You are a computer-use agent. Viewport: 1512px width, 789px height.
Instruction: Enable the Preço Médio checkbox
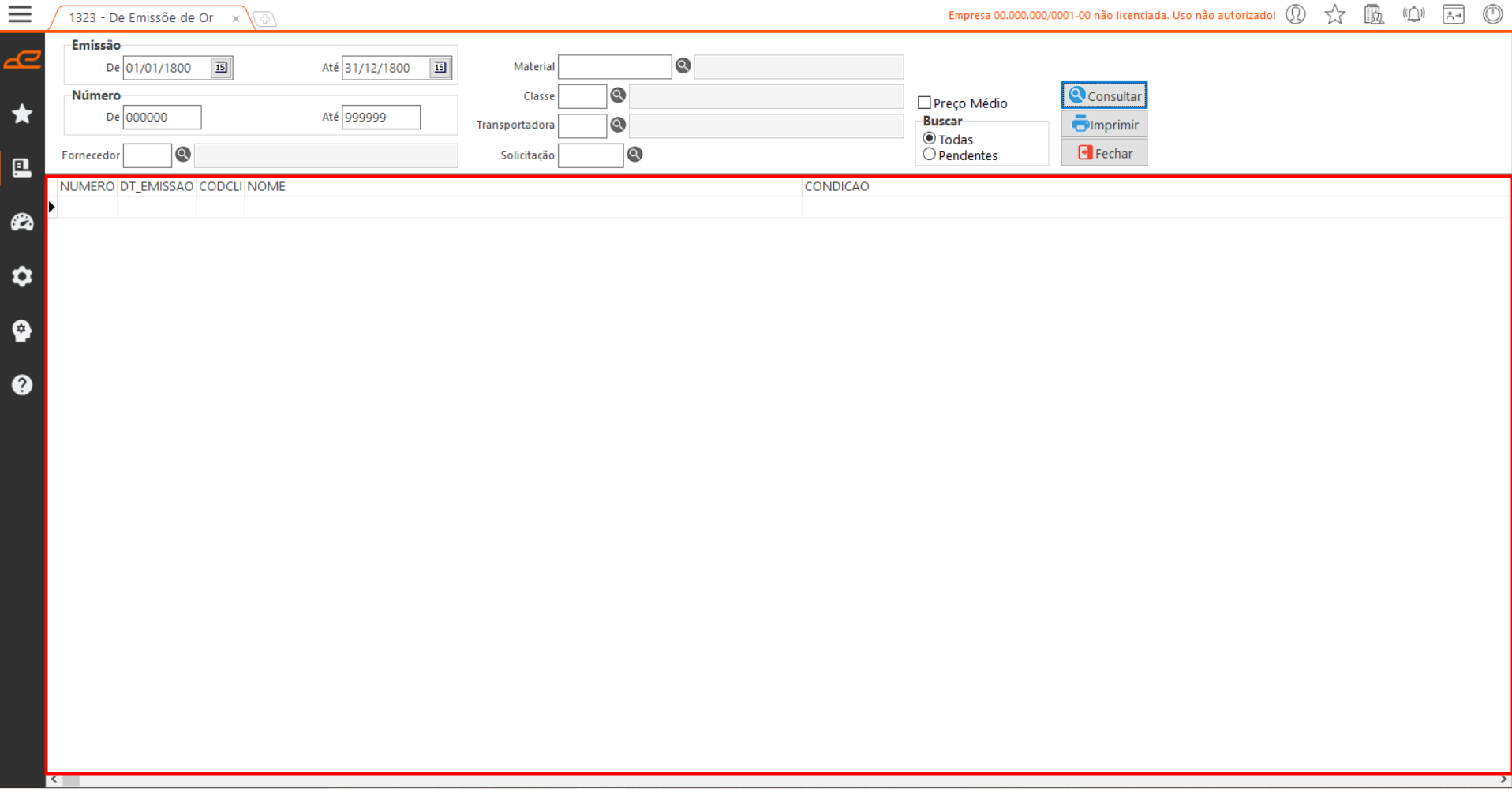coord(924,103)
